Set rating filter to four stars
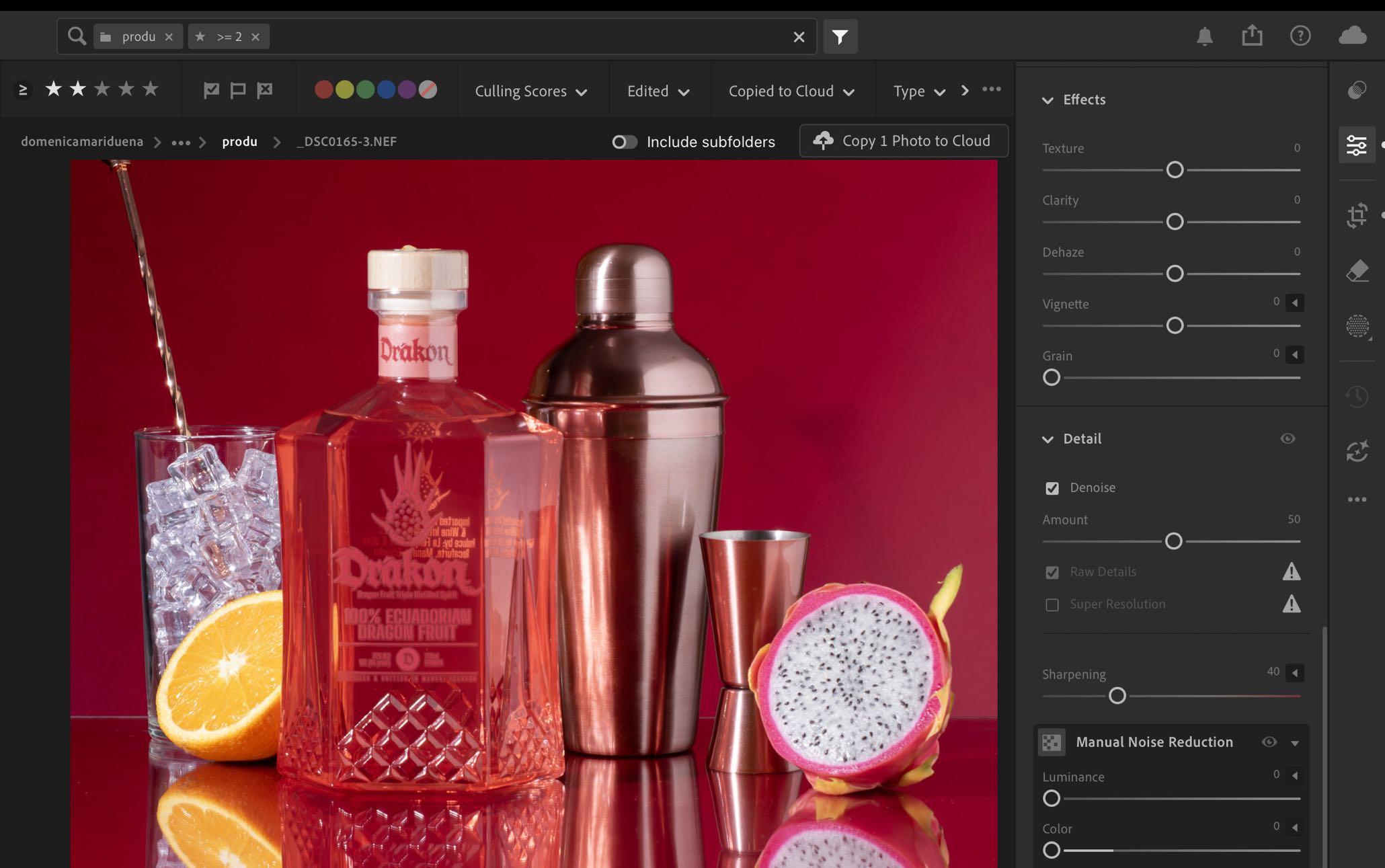The image size is (1385, 868). coord(126,89)
